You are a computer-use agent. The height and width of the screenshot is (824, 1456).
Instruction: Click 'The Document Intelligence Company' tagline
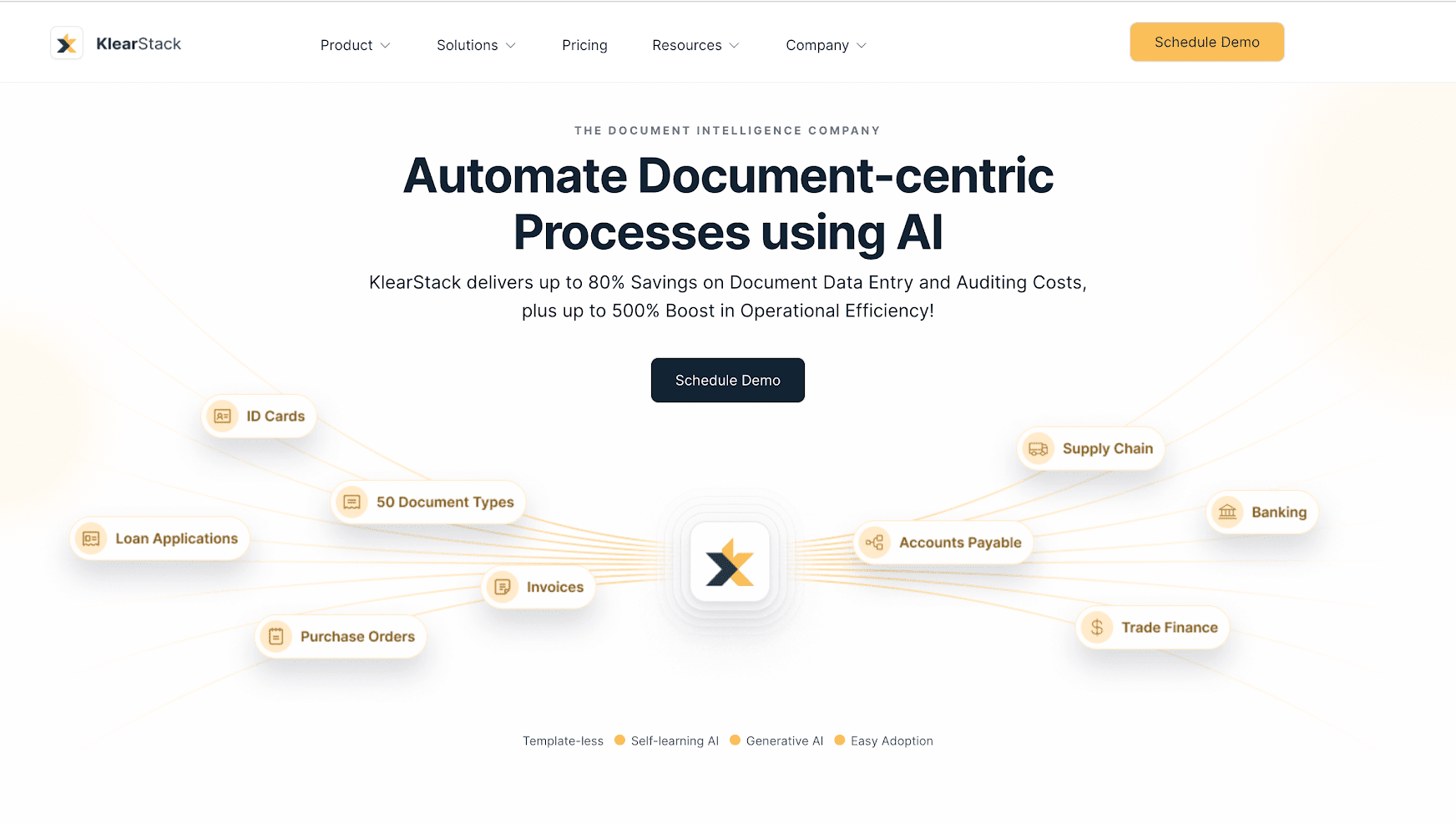(727, 130)
